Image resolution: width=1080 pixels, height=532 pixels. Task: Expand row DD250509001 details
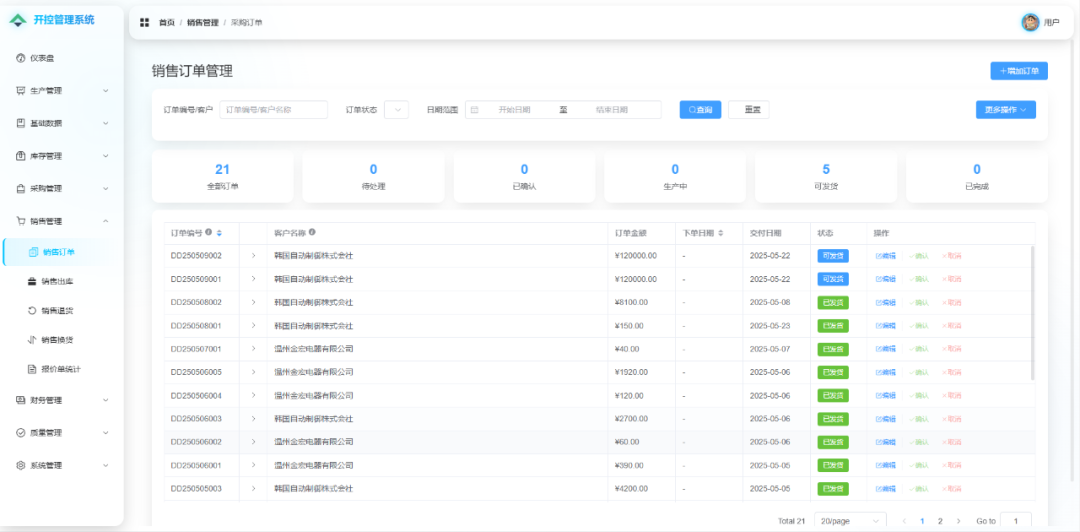click(x=253, y=279)
